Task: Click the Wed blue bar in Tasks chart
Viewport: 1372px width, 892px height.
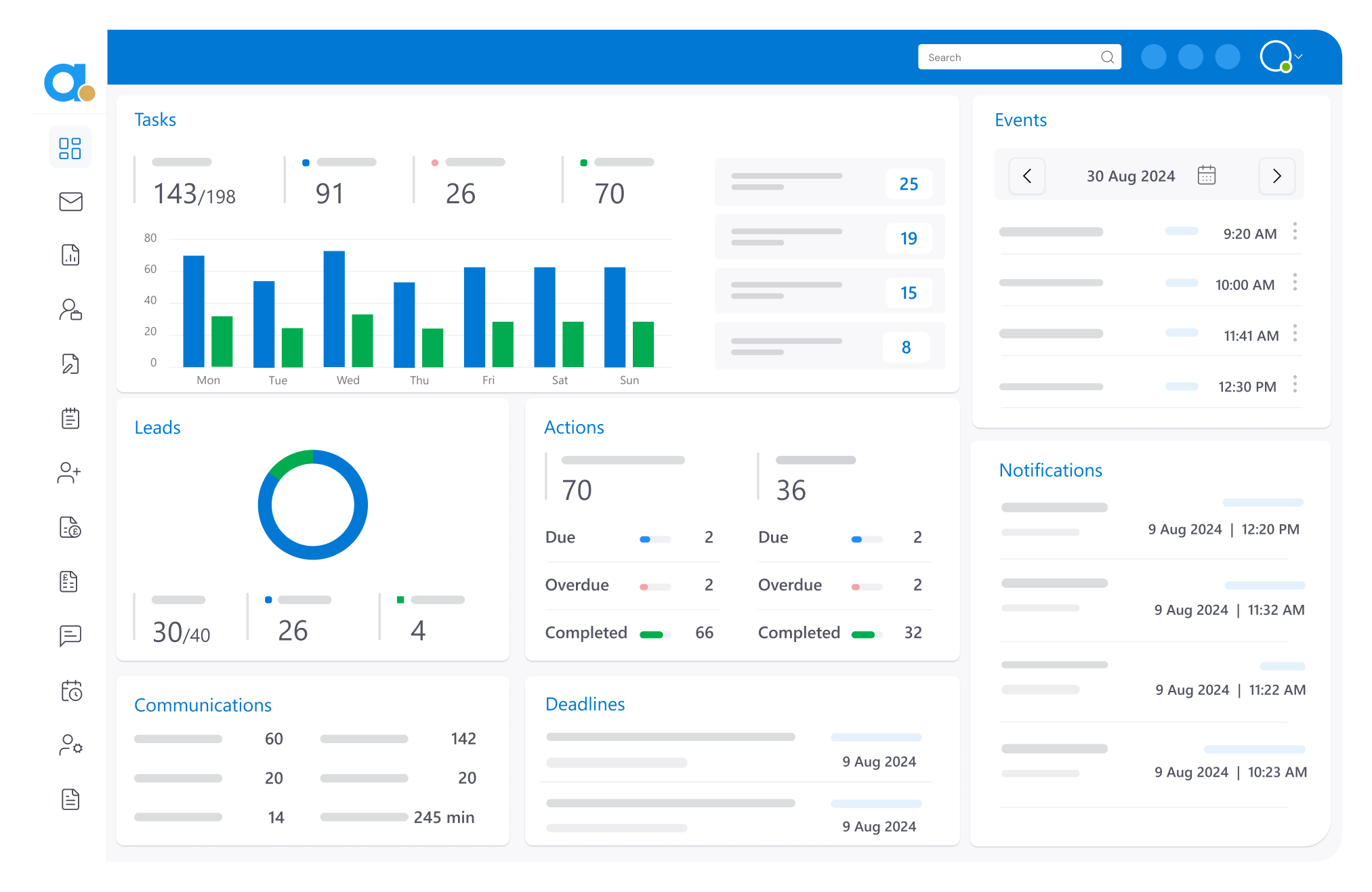Action: coord(334,308)
